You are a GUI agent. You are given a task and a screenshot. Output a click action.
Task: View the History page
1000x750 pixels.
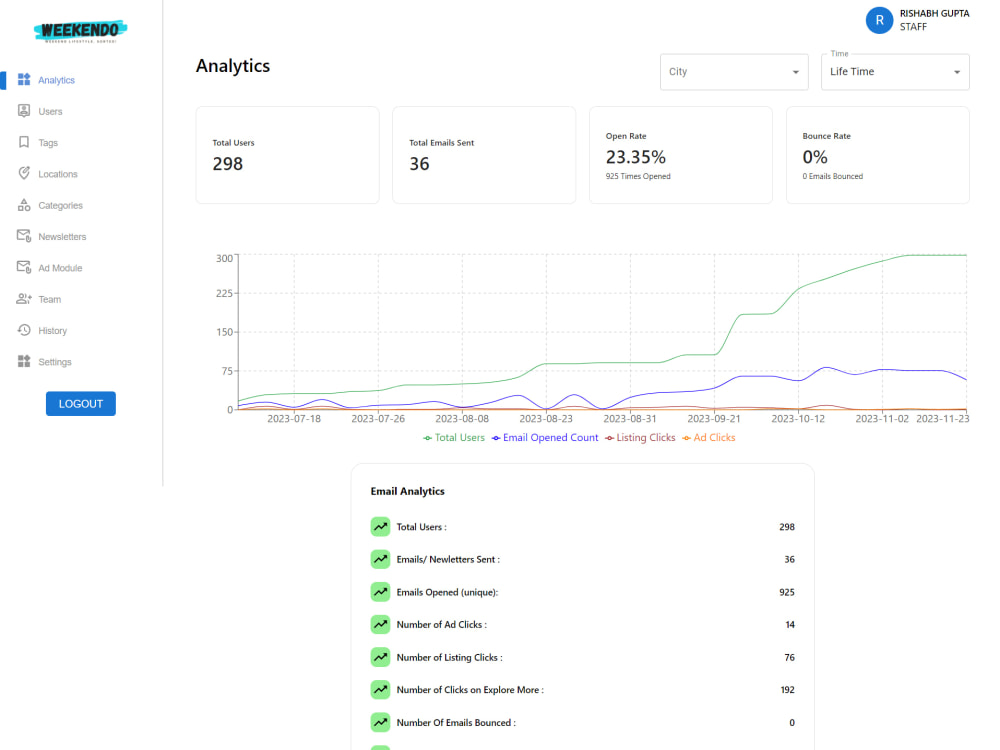[x=52, y=330]
